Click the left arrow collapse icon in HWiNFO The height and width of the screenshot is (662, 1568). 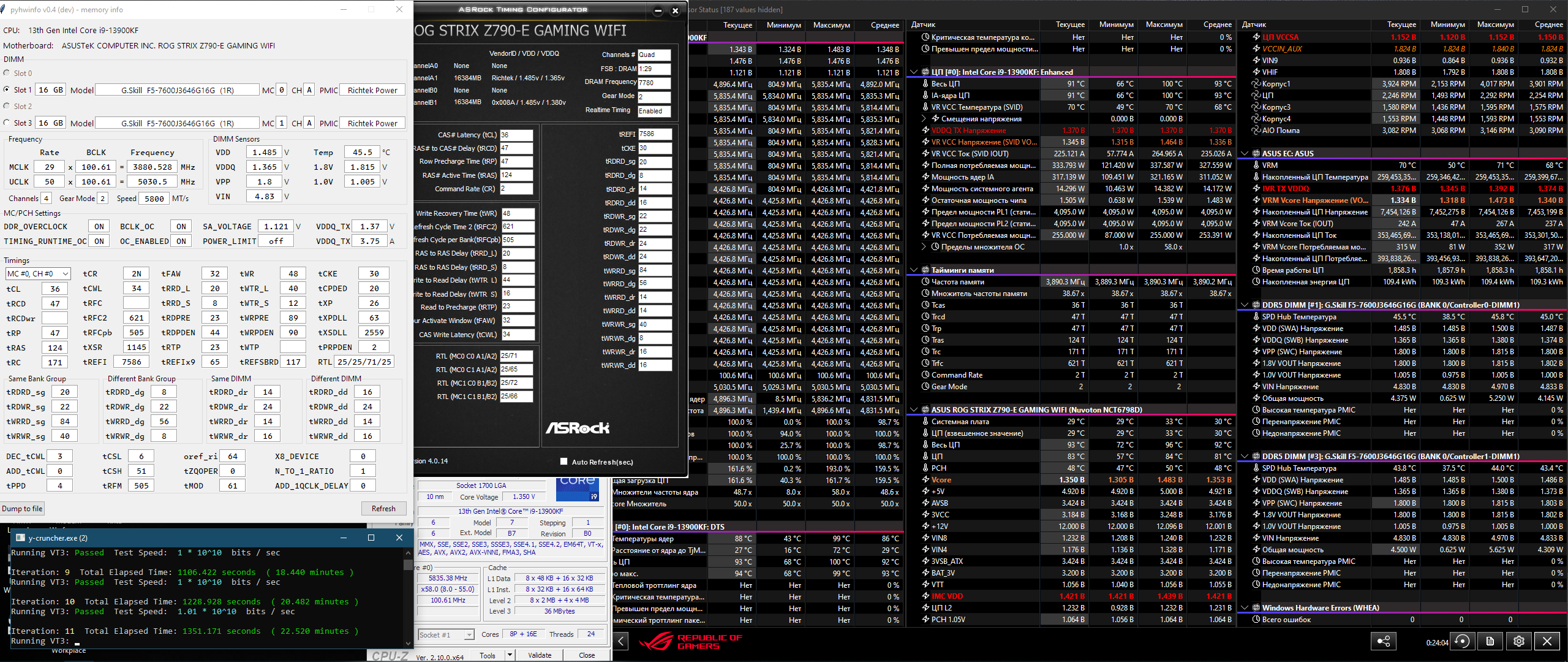point(621,641)
